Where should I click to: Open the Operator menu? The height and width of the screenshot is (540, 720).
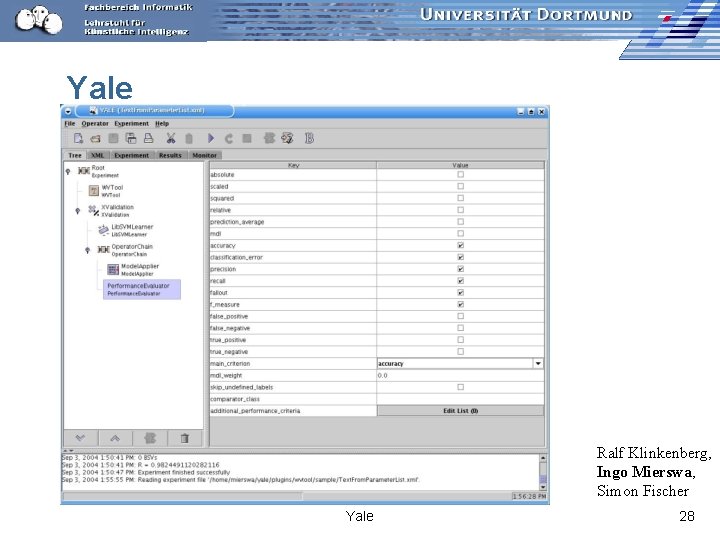coord(95,124)
